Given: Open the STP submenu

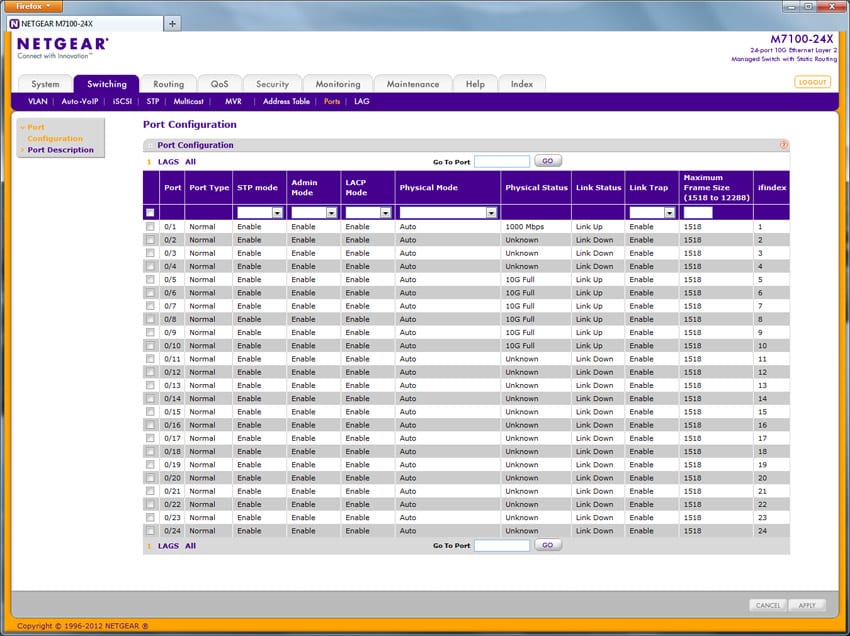Looking at the screenshot, I should coord(153,101).
